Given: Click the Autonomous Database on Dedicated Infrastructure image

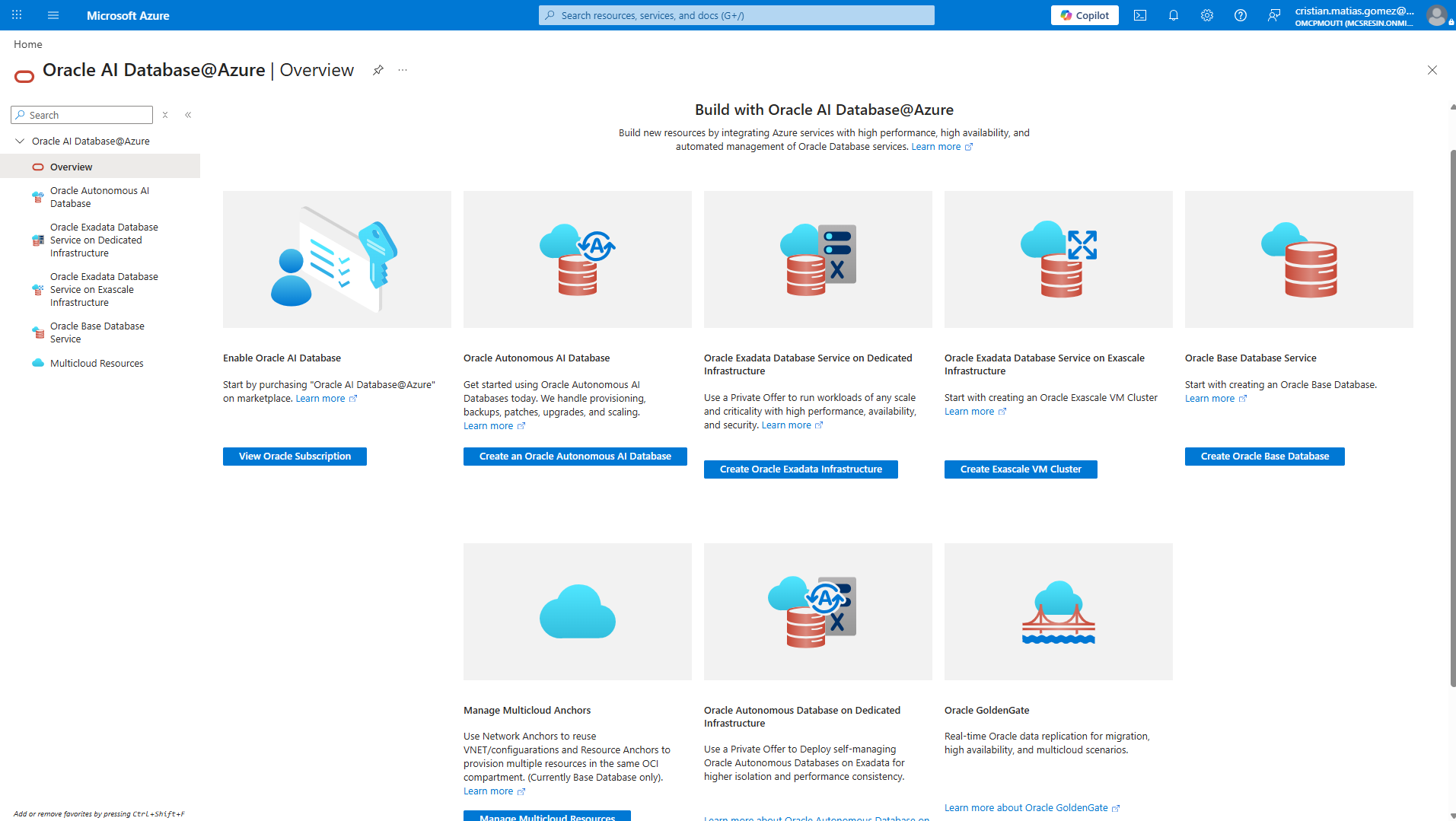Looking at the screenshot, I should point(818,612).
